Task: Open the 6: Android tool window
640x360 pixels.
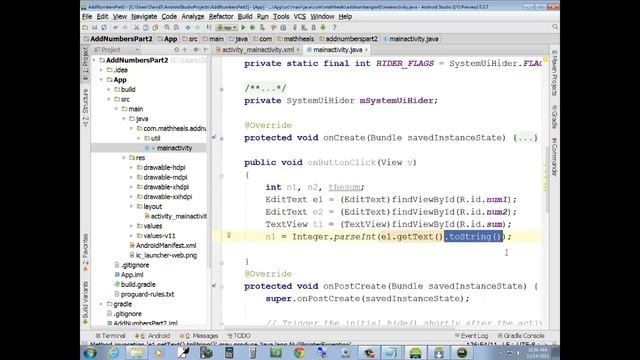Action: click(152, 336)
